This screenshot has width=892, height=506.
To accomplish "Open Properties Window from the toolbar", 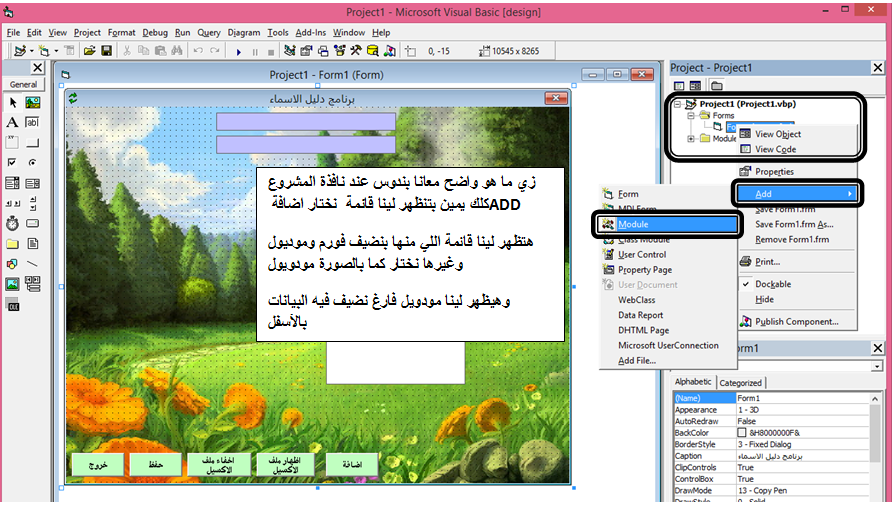I will tap(306, 51).
